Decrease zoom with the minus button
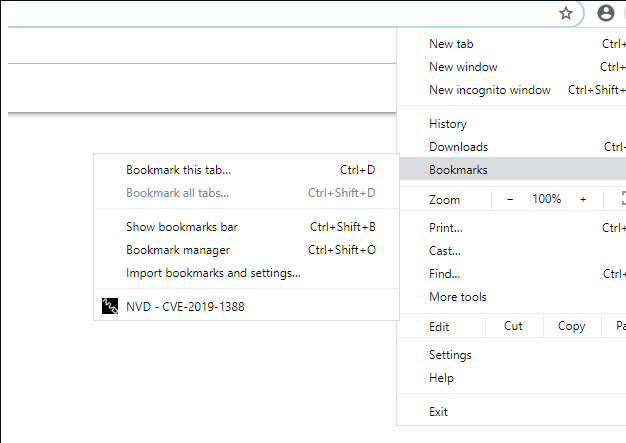Screen dimensions: 626x443 (x=510, y=199)
